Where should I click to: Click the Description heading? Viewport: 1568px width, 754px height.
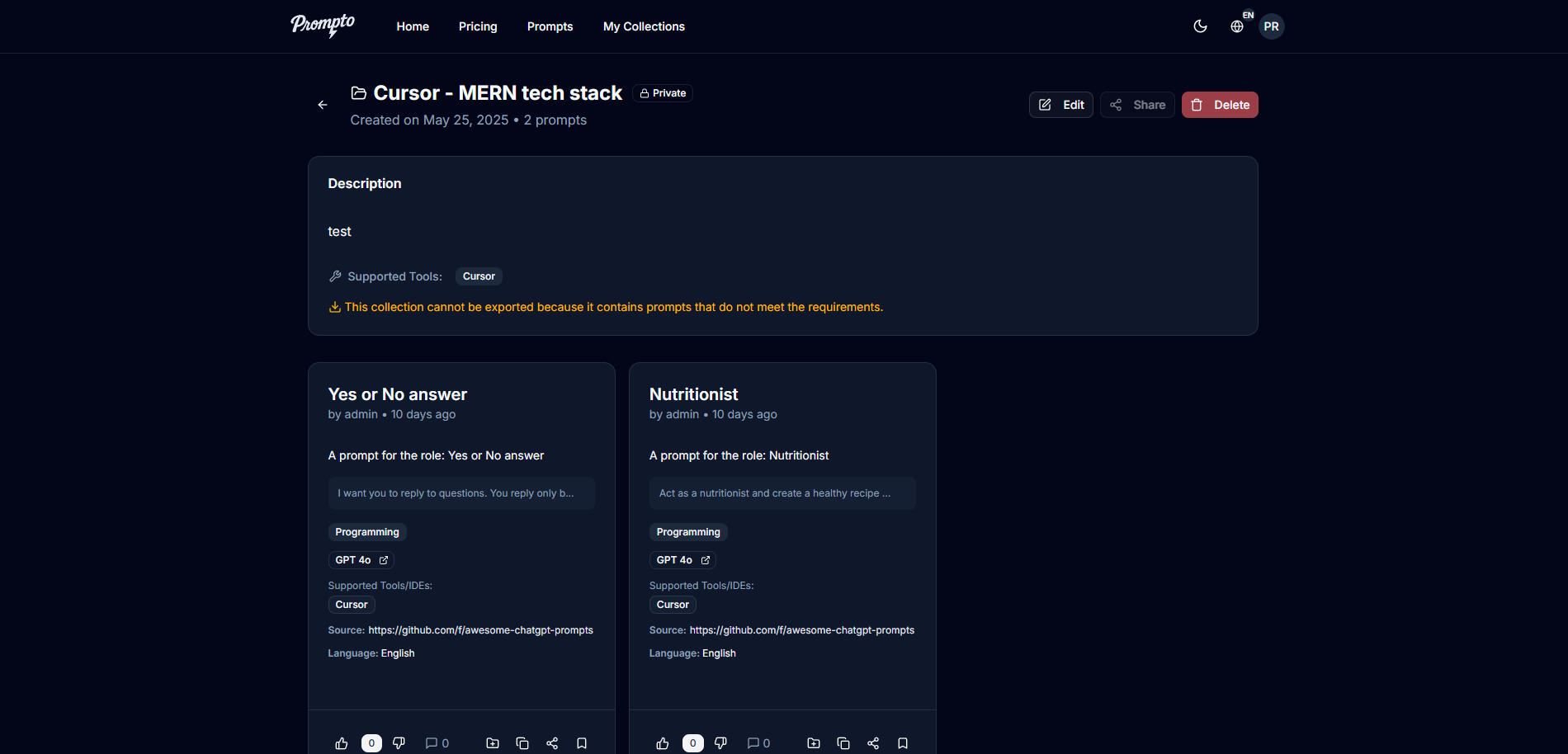coord(365,184)
